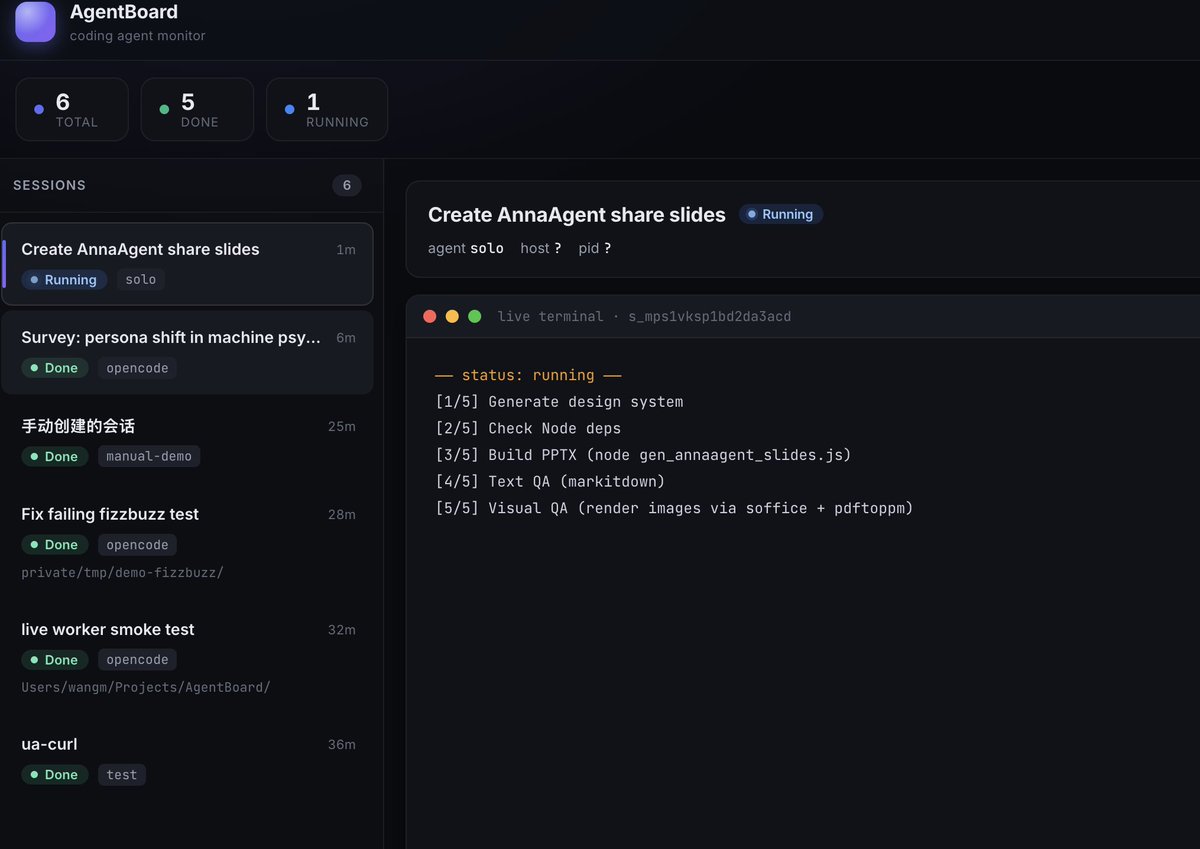Open the Fix failing fizzbuzz test session
1200x849 pixels.
click(187, 543)
